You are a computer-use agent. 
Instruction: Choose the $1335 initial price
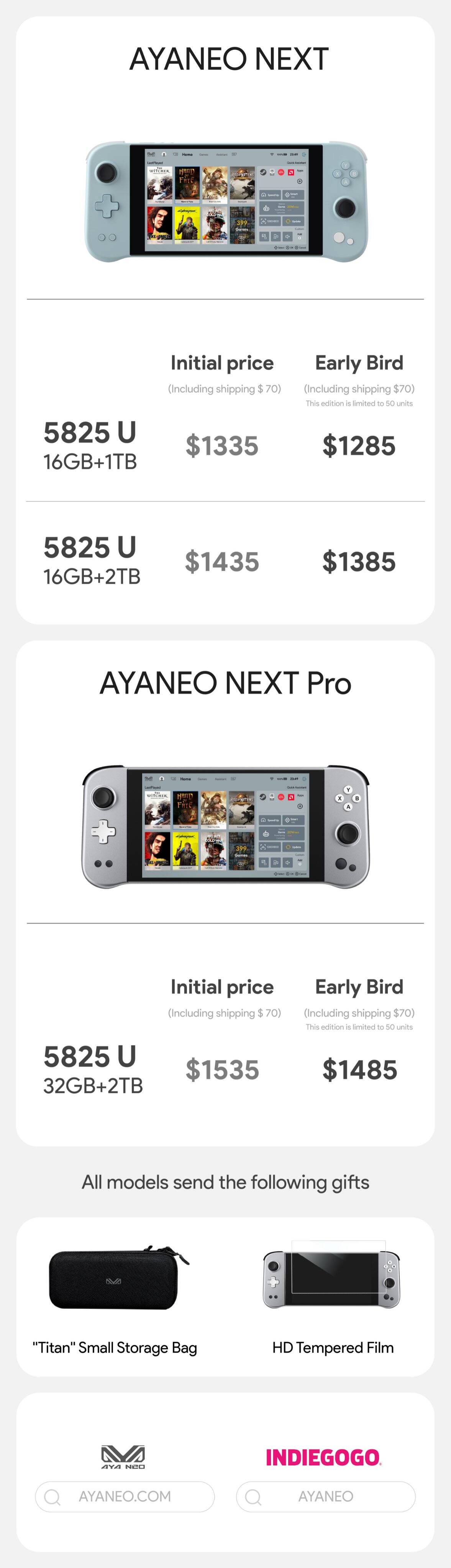[222, 446]
